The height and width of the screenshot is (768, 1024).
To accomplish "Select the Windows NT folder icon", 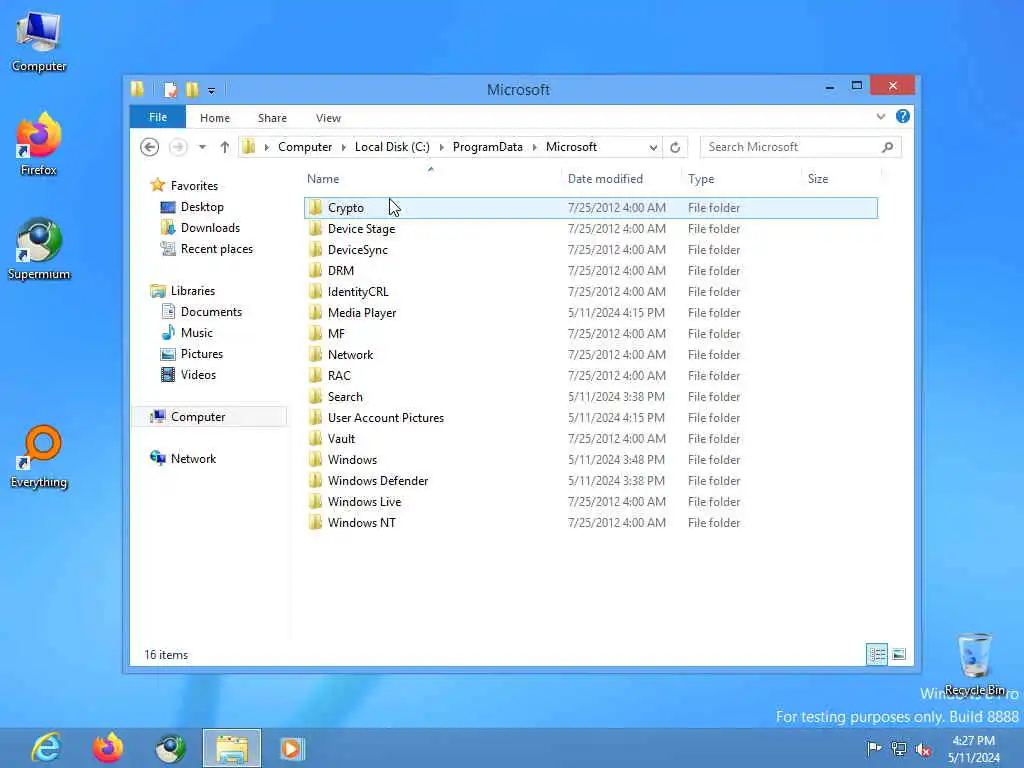I will click(x=316, y=522).
